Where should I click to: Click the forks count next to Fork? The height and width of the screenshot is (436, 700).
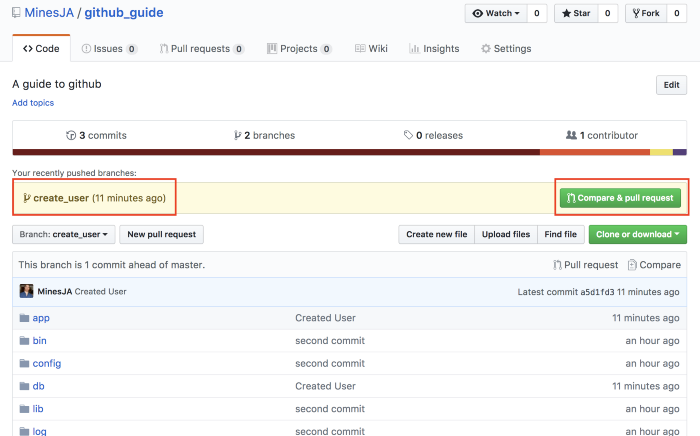pos(677,13)
